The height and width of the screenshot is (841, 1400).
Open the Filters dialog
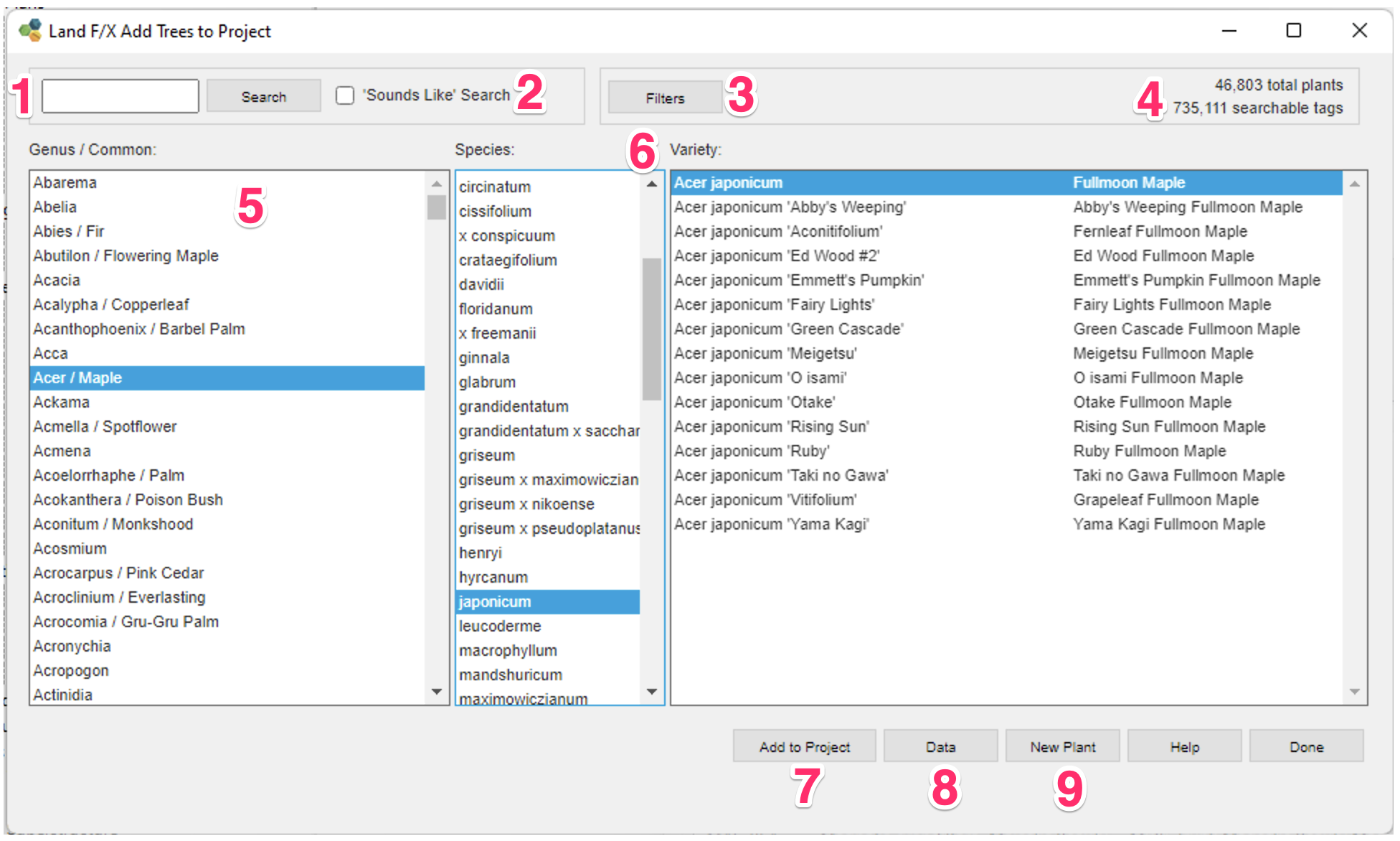click(x=665, y=98)
